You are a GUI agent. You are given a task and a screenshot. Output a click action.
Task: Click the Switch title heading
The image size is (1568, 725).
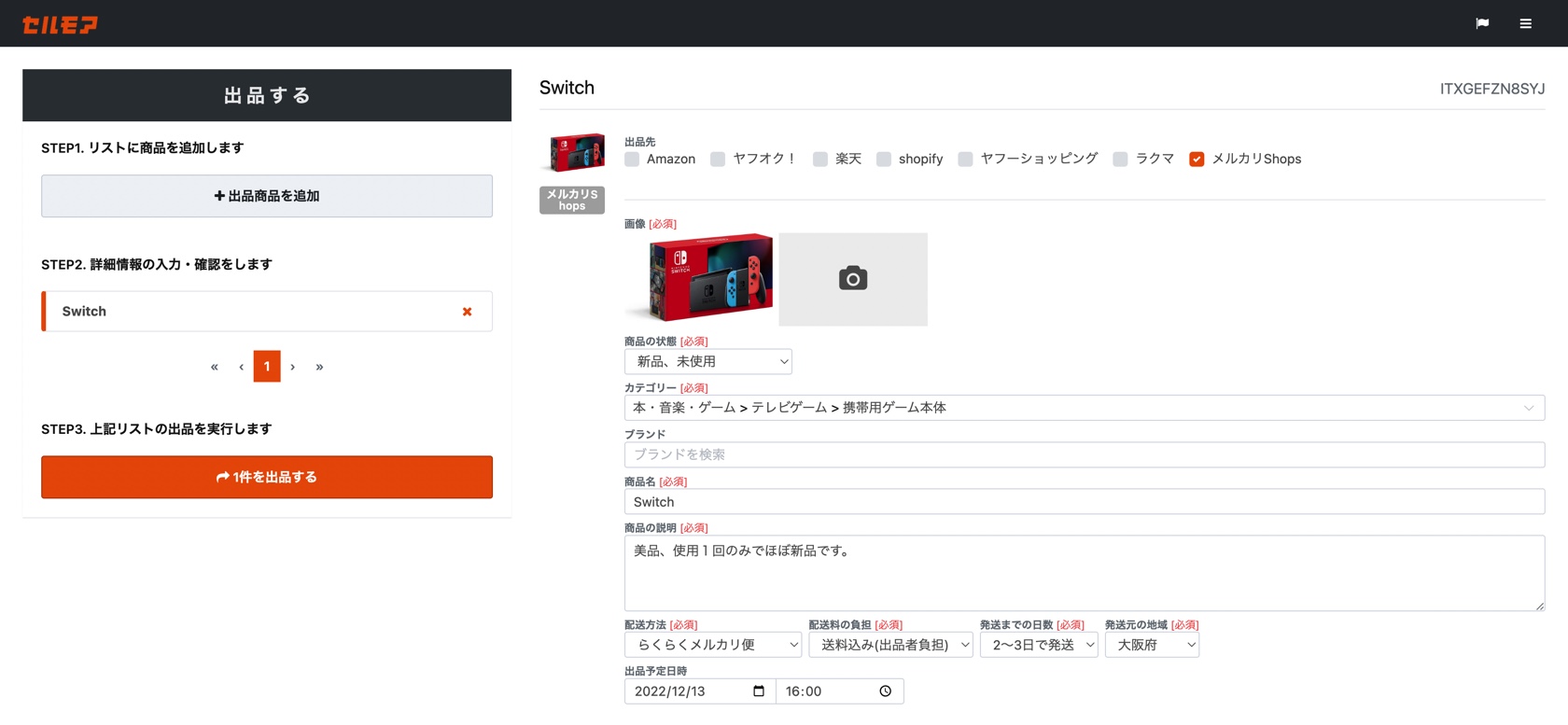(x=567, y=88)
